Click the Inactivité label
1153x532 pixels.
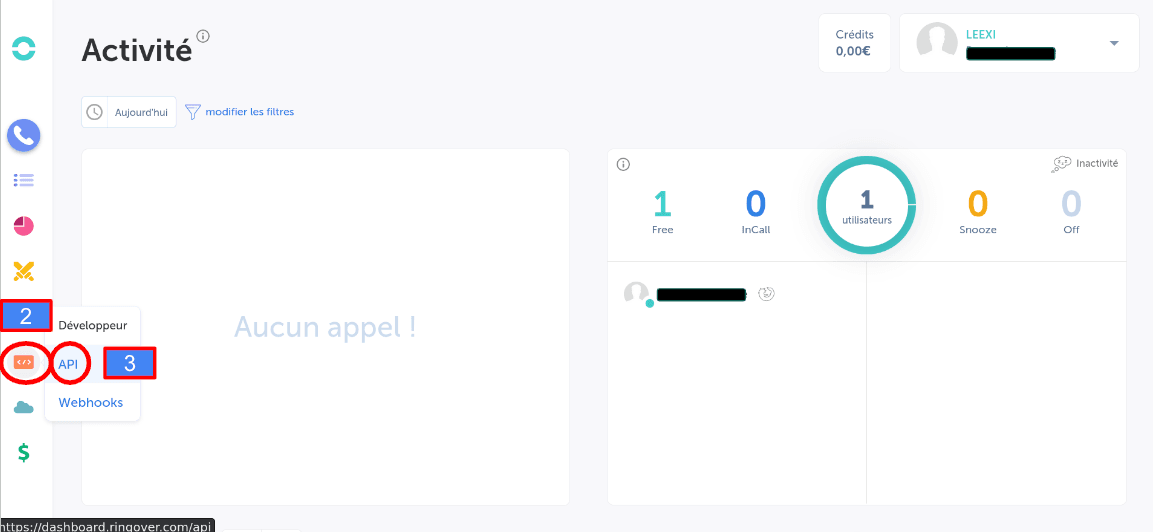pyautogui.click(x=1096, y=163)
